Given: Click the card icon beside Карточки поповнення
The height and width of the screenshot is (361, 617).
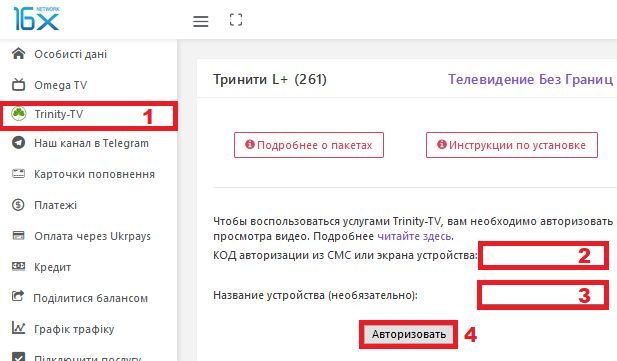Looking at the screenshot, I should [x=18, y=174].
